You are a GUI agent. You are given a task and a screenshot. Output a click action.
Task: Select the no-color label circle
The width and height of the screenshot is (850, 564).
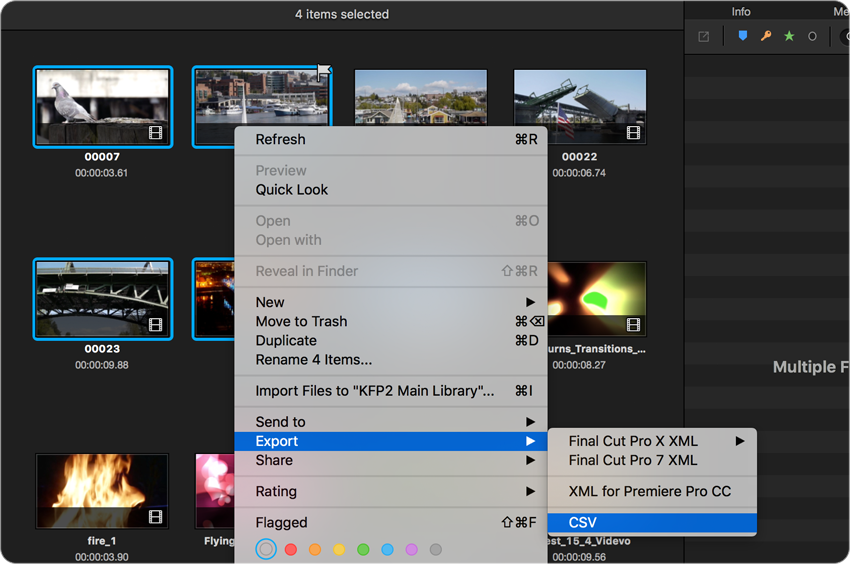point(266,549)
